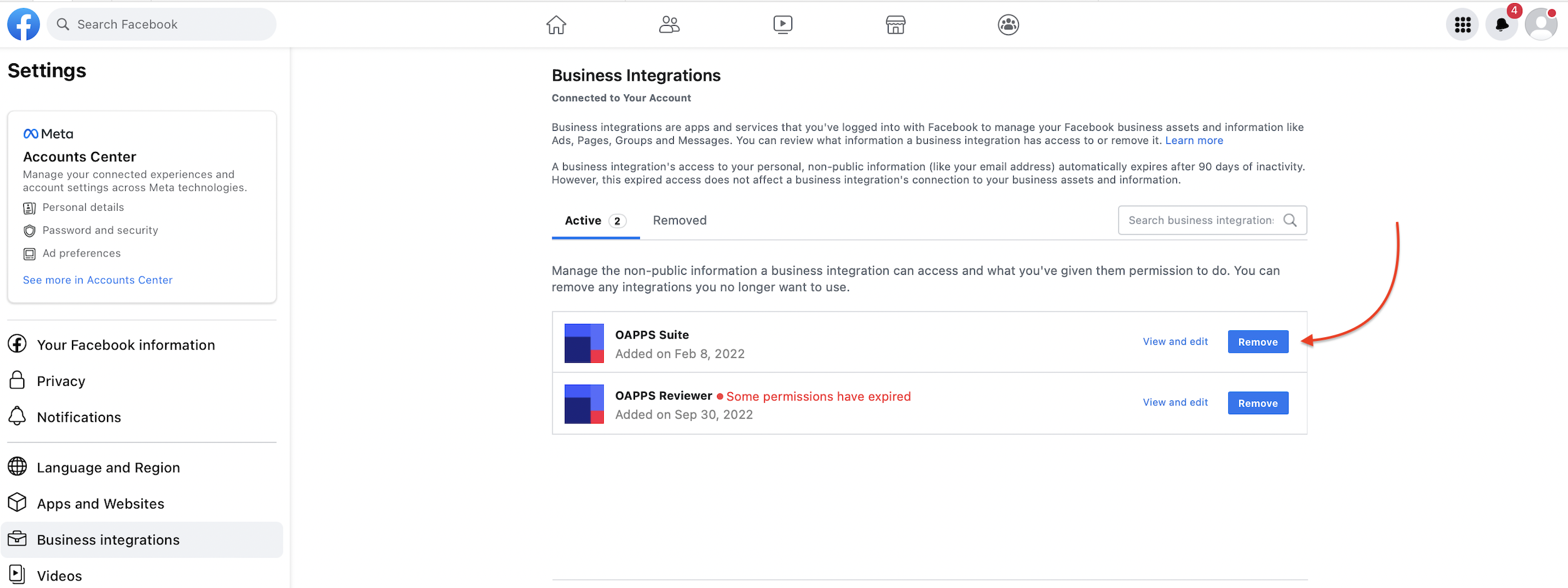Viewport: 1568px width, 588px height.
Task: Click the Your Facebook information icon
Action: 18,343
